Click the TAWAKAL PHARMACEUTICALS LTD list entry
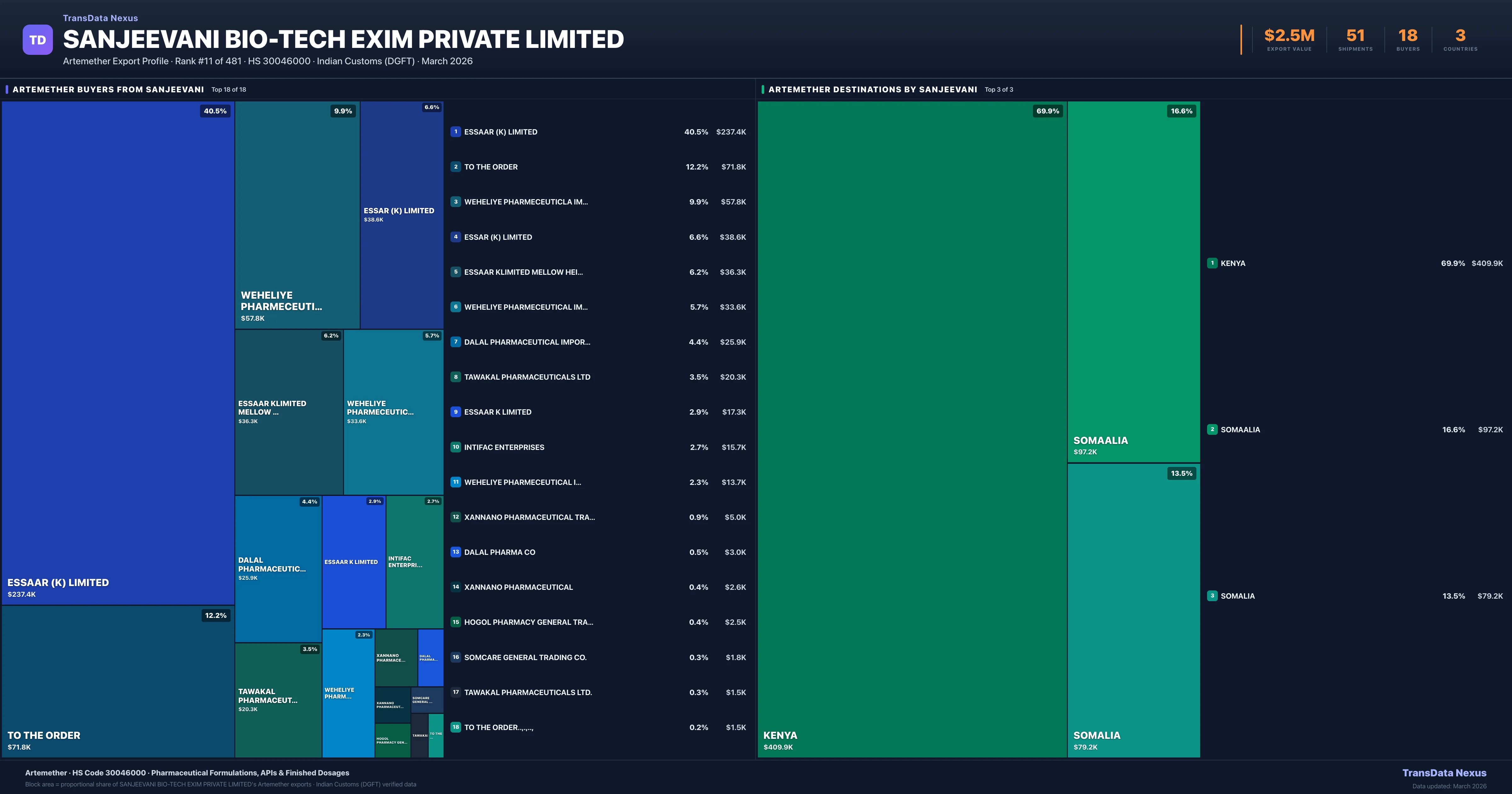 (x=527, y=377)
